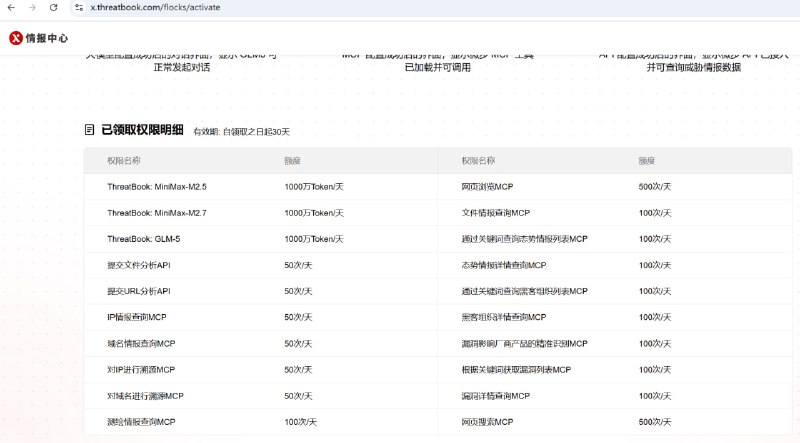The height and width of the screenshot is (443, 800).
Task: Click the 漏洞详情查询MCP cell
Action: point(496,396)
